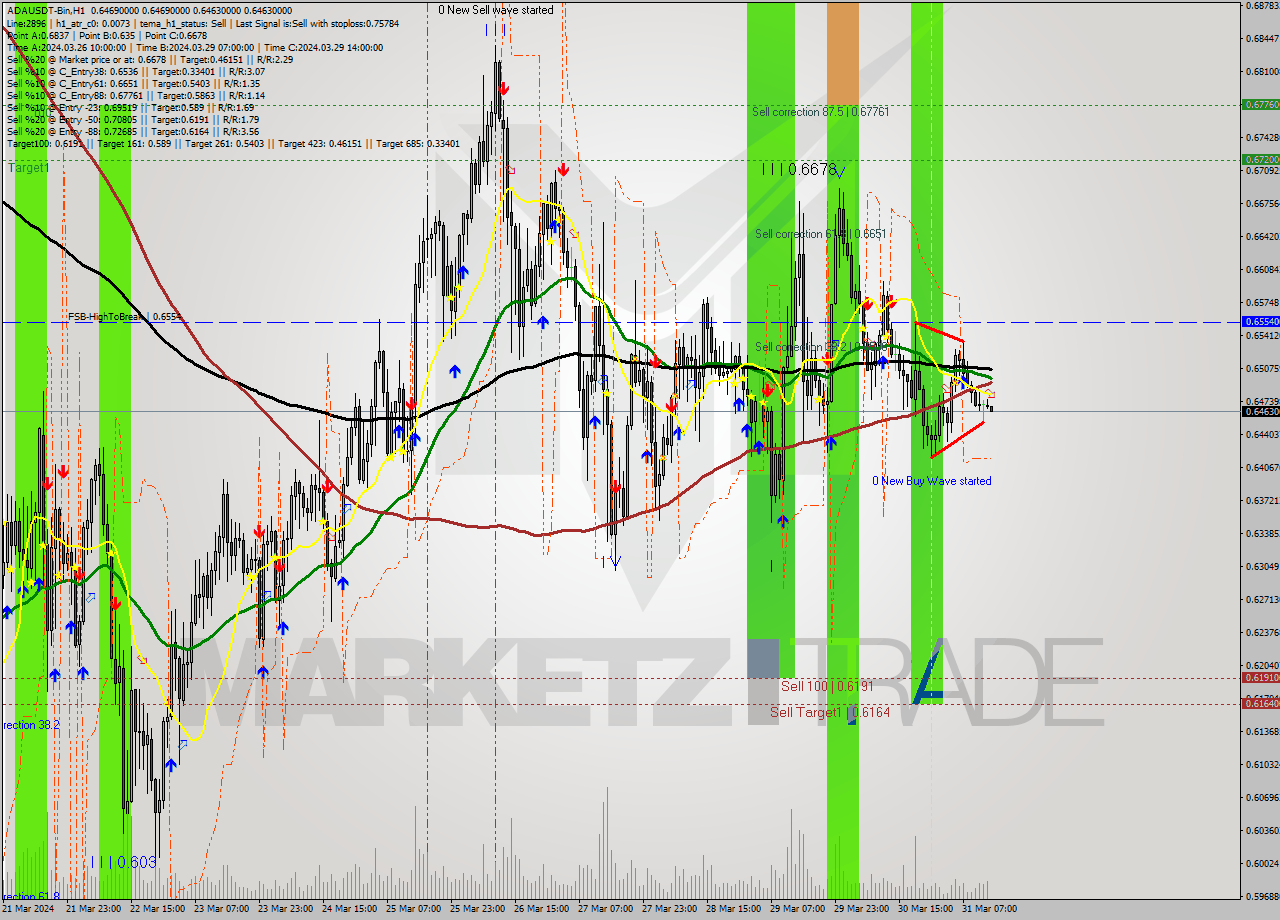Click the red 0.61640 price tag
Screen dimensions: 1280x920
[x=1260, y=703]
